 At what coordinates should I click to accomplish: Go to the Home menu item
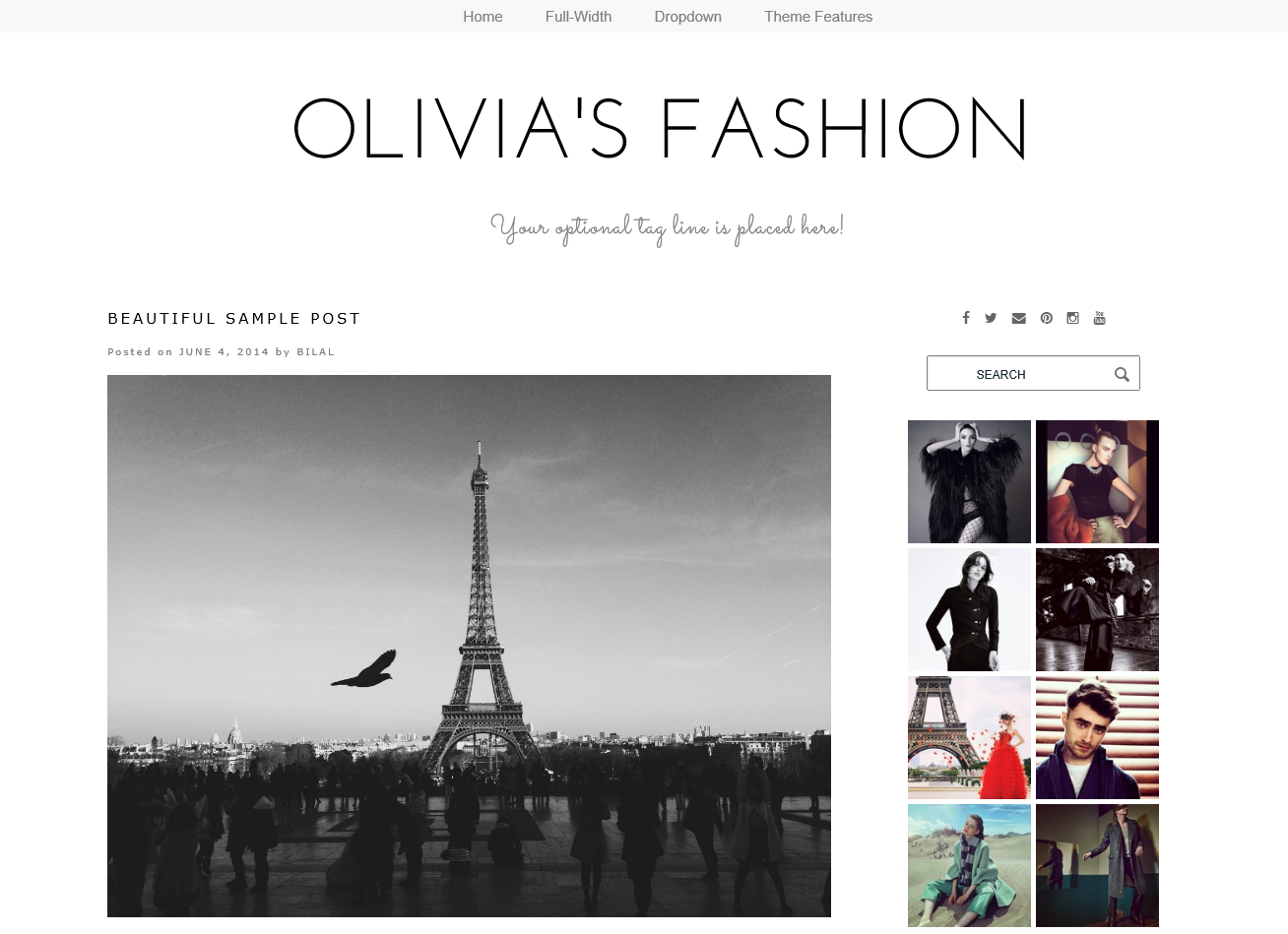pyautogui.click(x=483, y=17)
